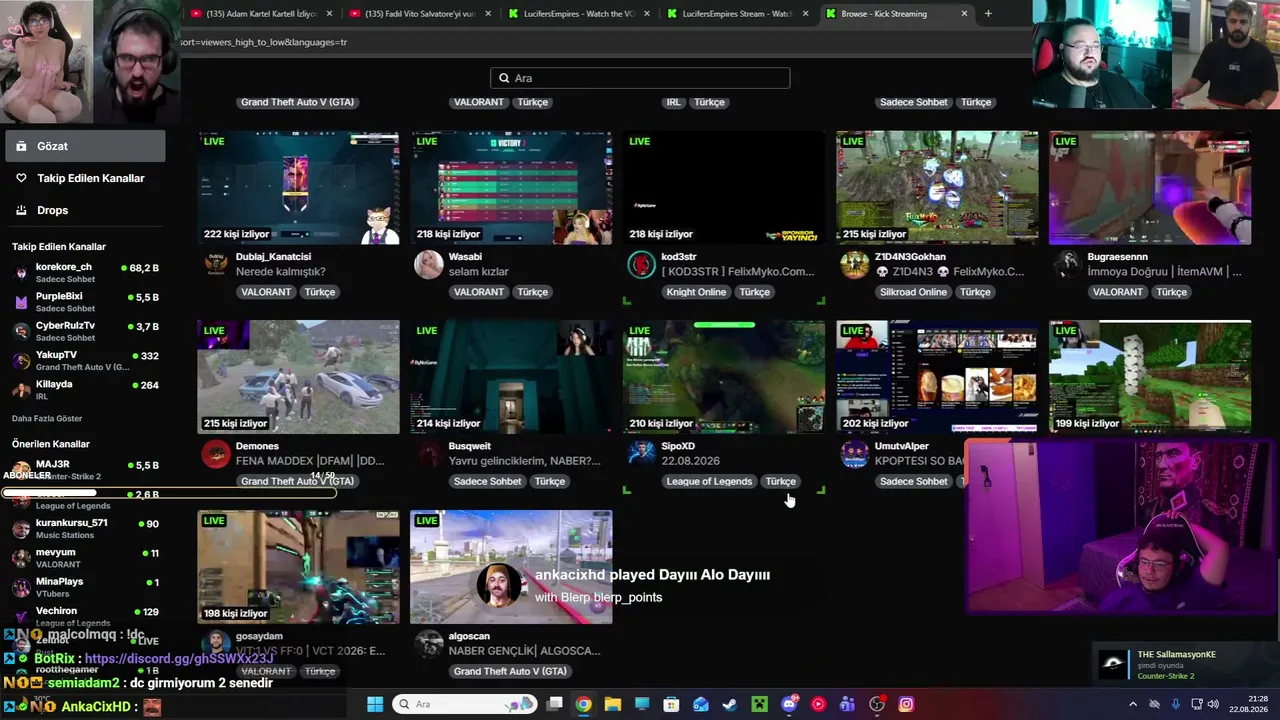Select League of Legends tag under SipoXD
This screenshot has height=720, width=1280.
coord(709,481)
